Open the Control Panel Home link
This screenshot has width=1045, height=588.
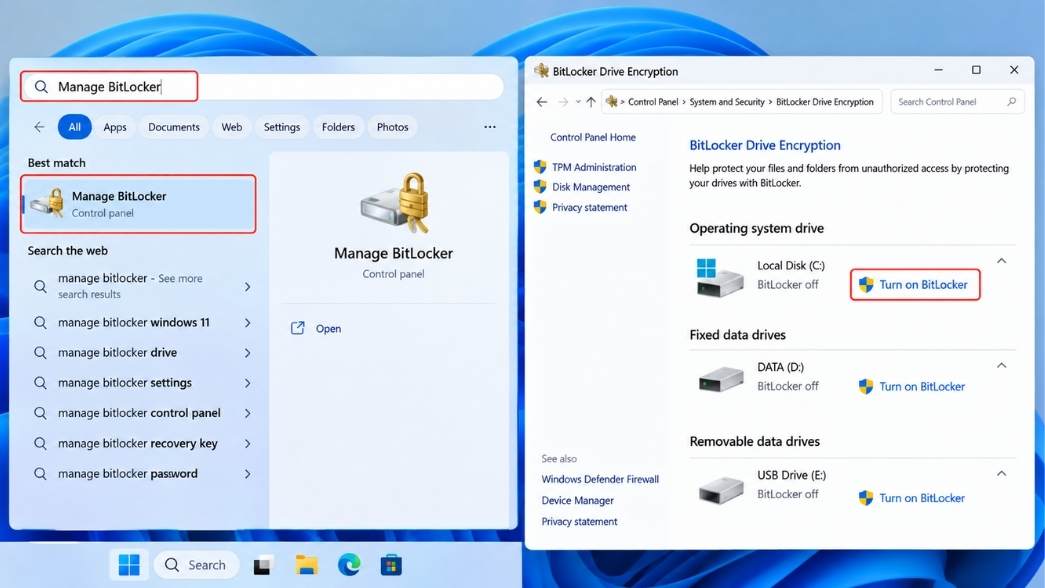pyautogui.click(x=592, y=137)
